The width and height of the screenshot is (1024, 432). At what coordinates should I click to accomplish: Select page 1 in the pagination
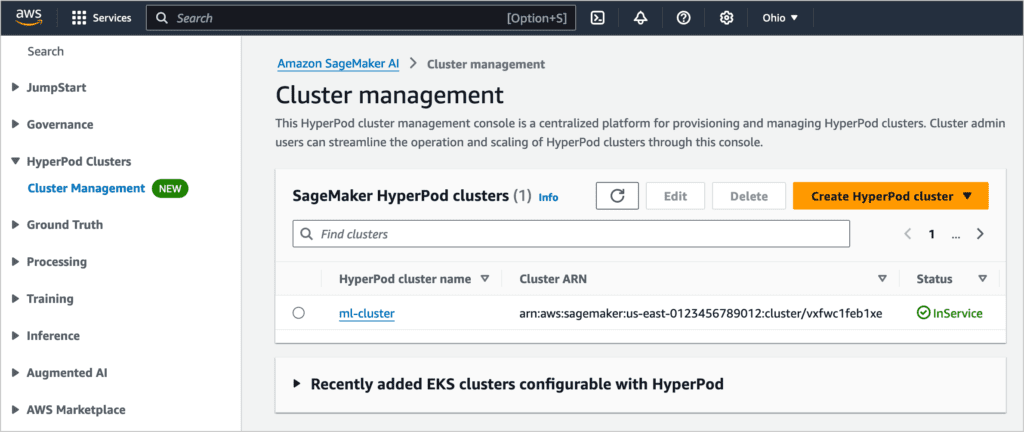coord(932,234)
